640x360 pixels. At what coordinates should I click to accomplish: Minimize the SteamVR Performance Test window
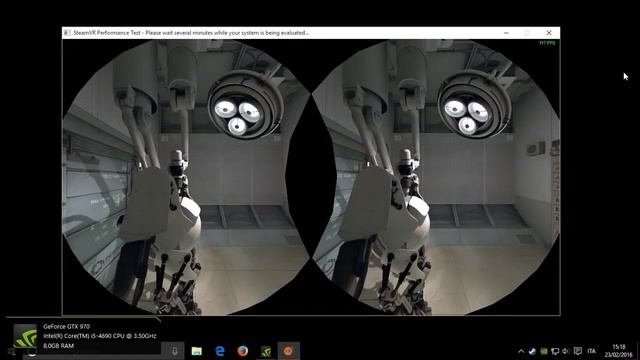click(506, 33)
